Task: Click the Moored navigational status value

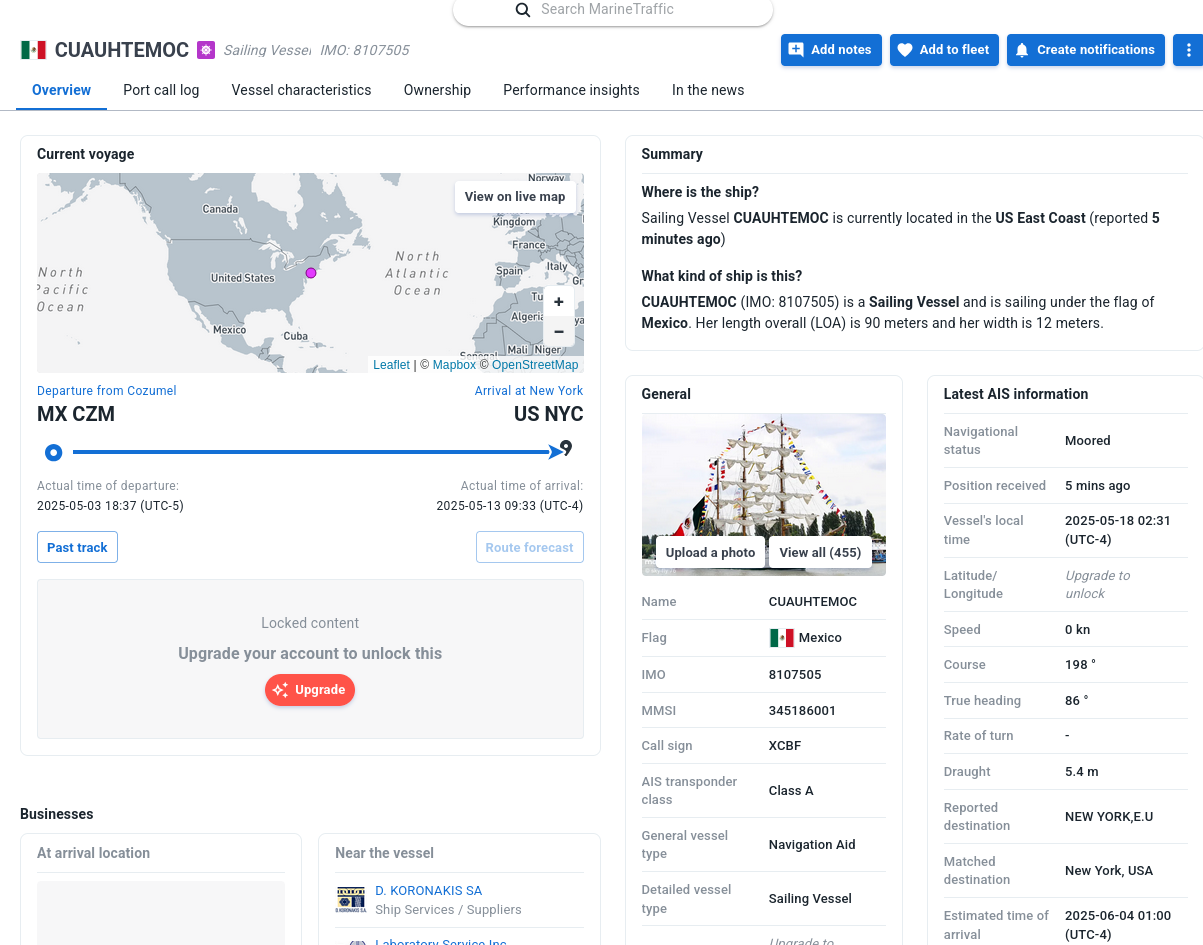Action: [1088, 441]
